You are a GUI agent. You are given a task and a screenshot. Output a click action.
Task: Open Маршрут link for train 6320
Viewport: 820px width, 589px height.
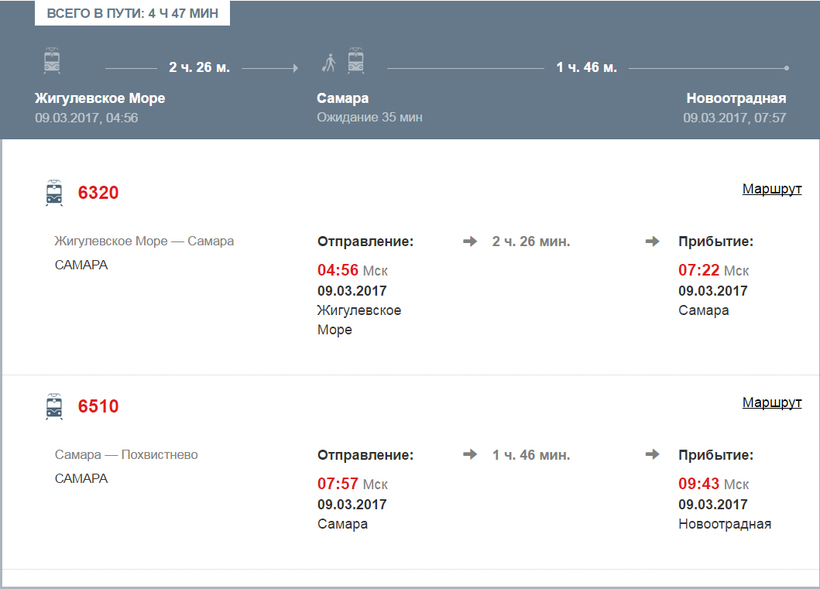pos(772,189)
